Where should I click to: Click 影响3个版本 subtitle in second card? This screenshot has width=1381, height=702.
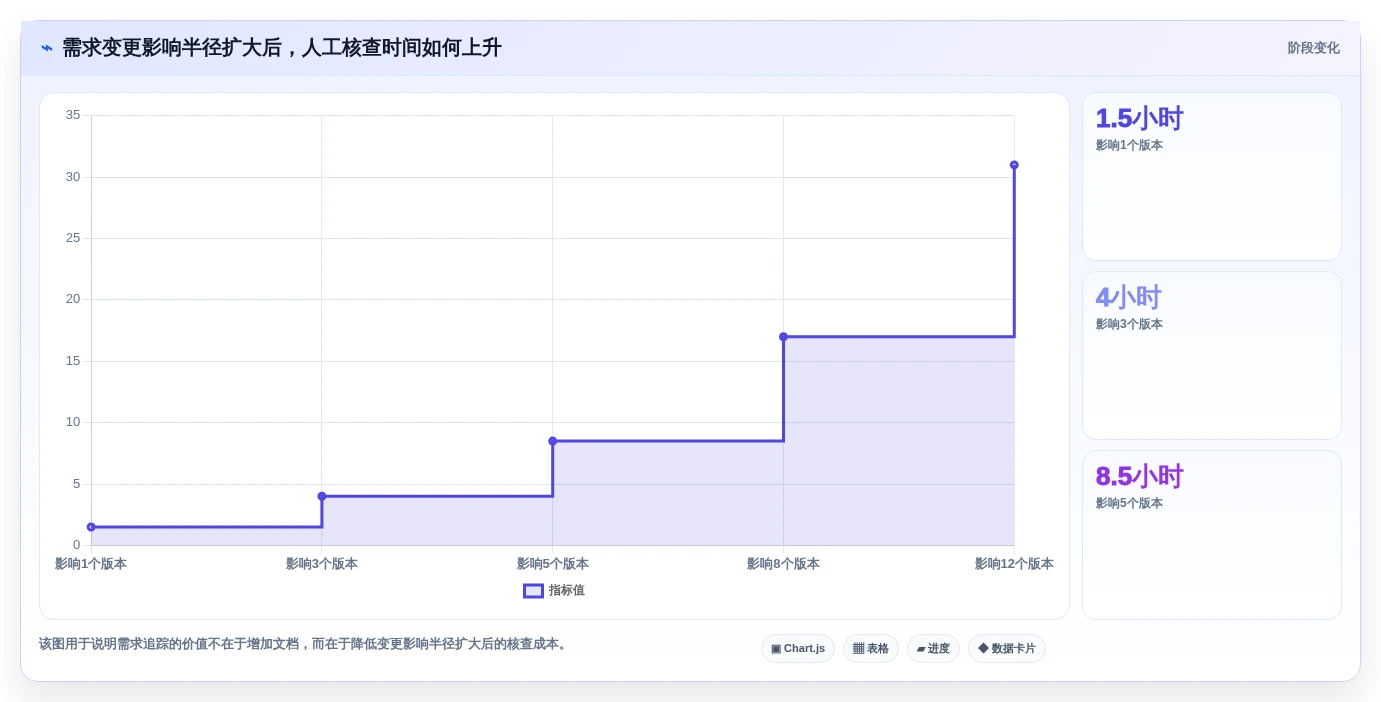pyautogui.click(x=1129, y=324)
